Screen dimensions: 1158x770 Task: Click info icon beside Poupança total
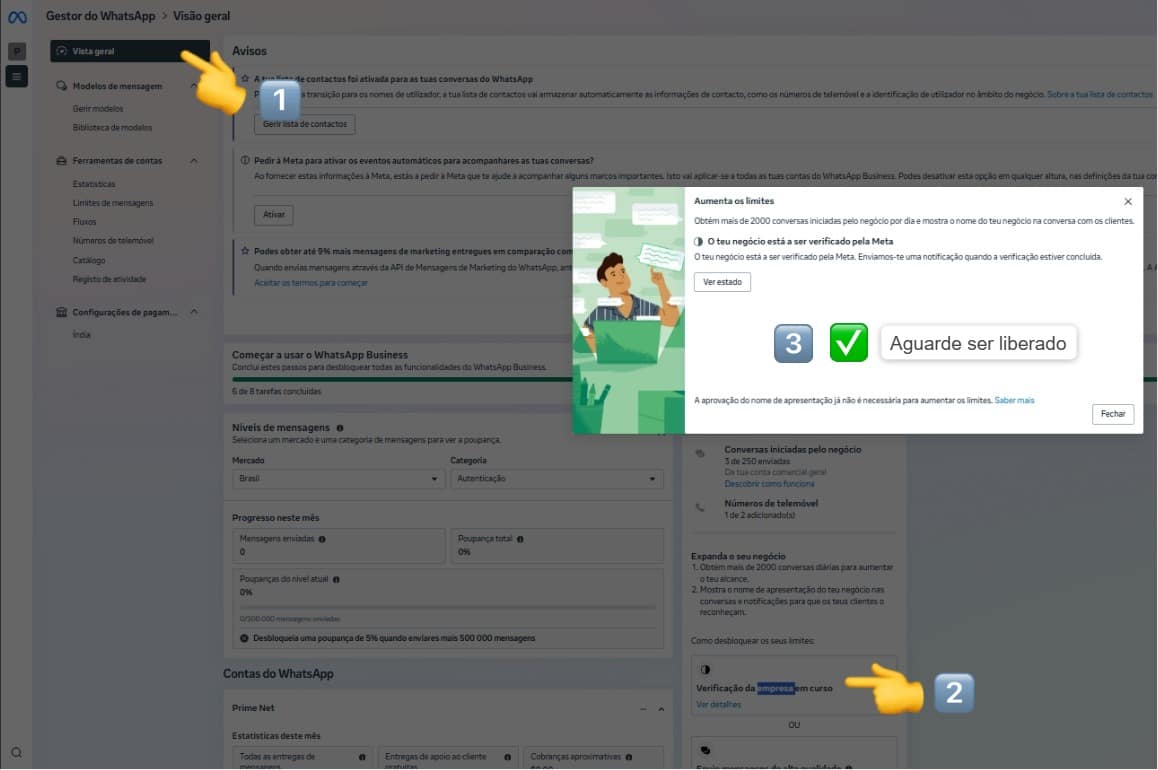tap(520, 539)
